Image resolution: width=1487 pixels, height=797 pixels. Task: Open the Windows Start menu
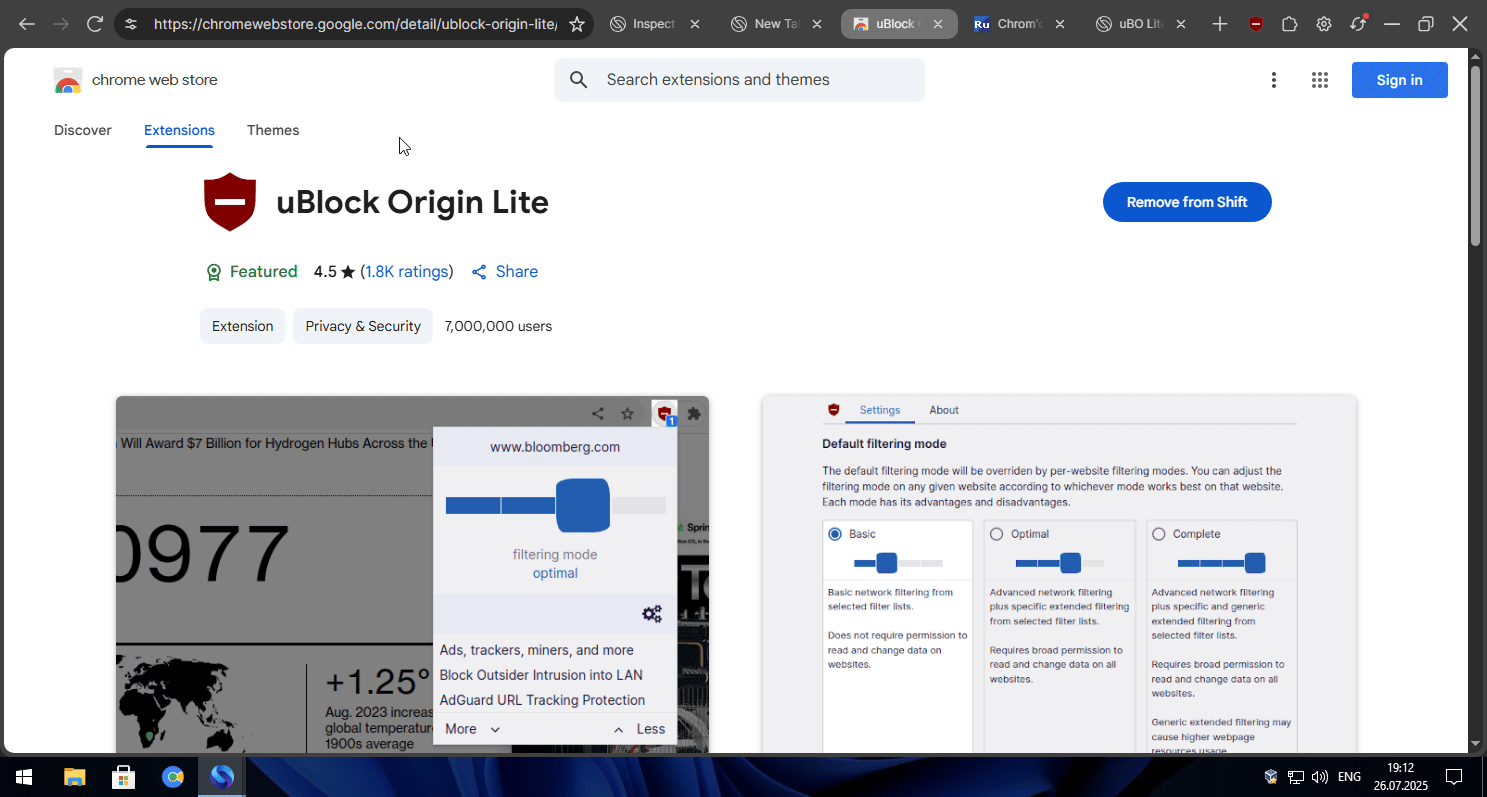point(23,777)
